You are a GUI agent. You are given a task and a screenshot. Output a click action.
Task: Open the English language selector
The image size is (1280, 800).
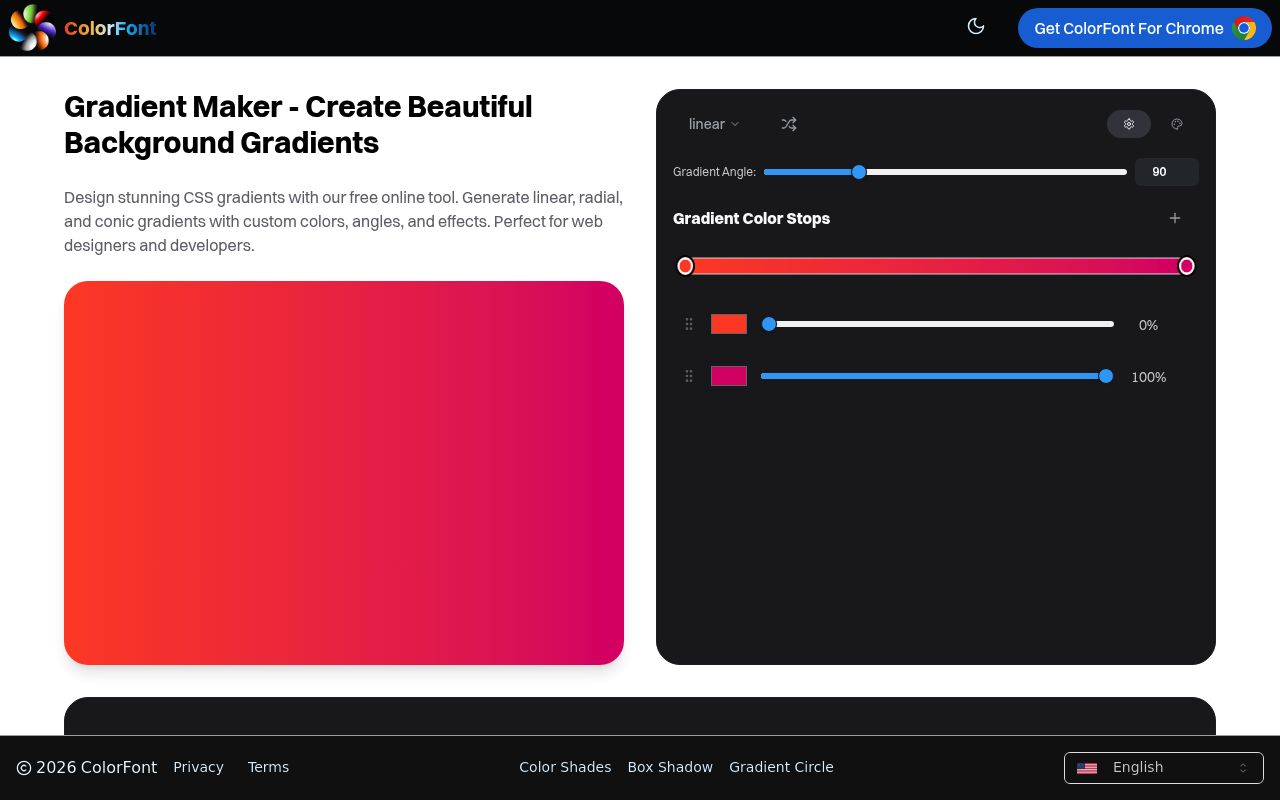[1163, 767]
